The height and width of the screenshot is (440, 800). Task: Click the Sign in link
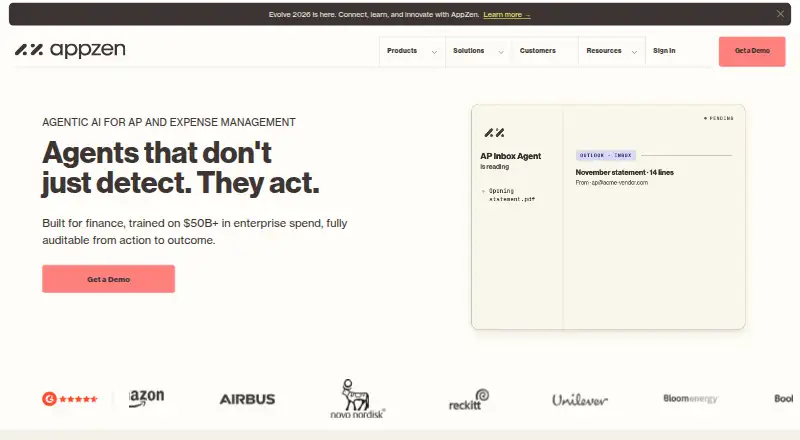(x=664, y=51)
